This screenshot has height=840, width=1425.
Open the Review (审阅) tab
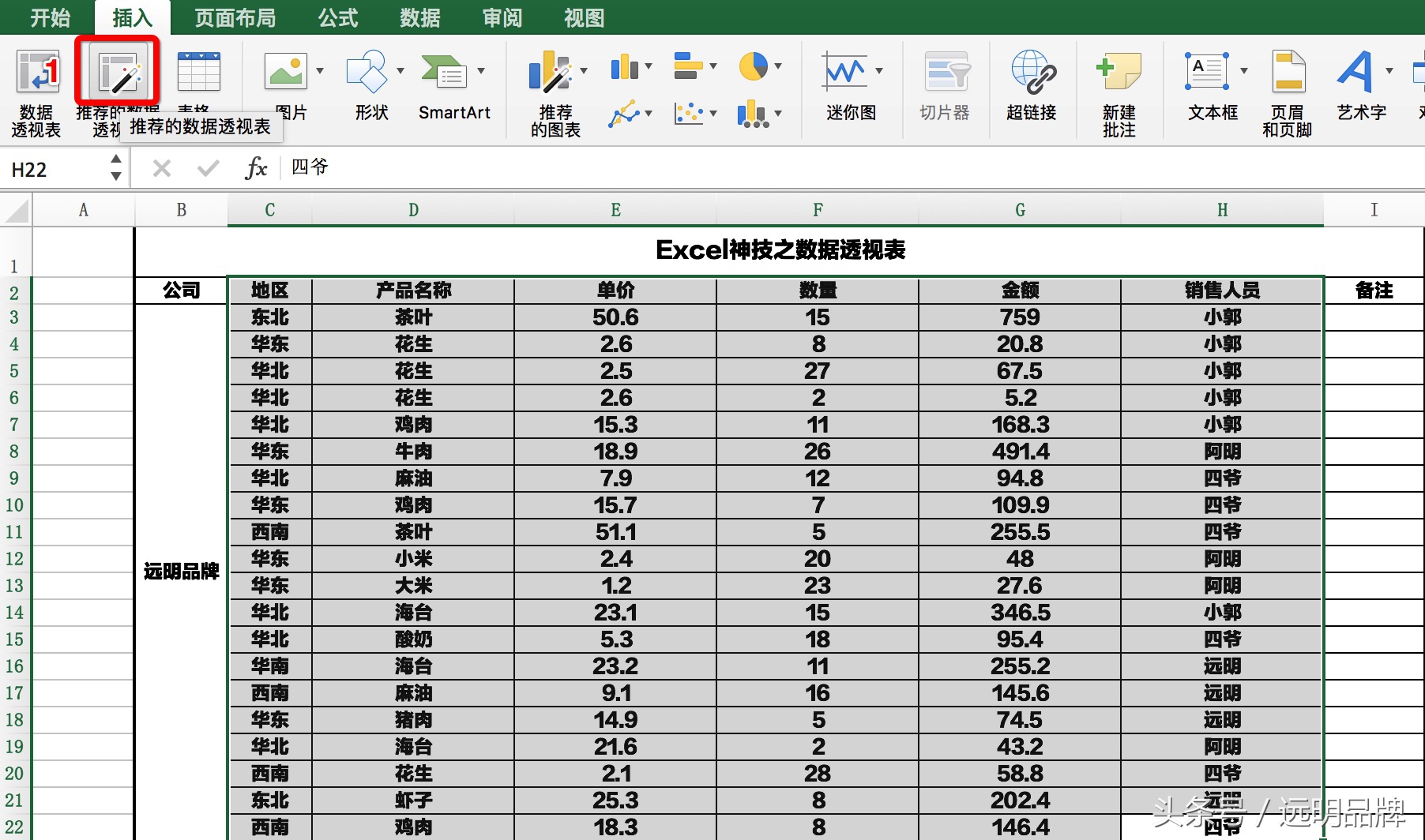[502, 17]
